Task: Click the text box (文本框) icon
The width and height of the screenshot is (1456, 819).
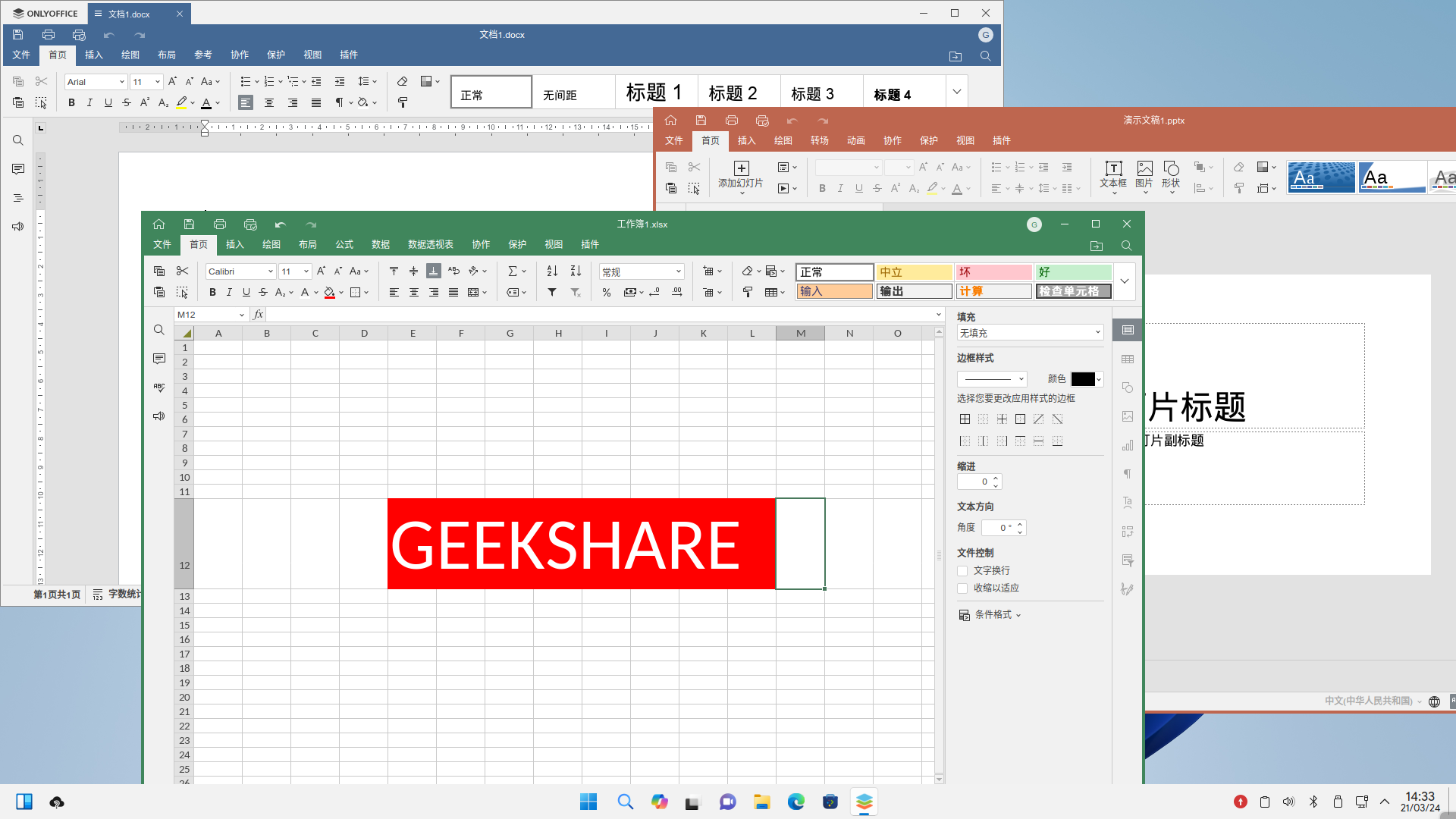Action: click(1113, 168)
